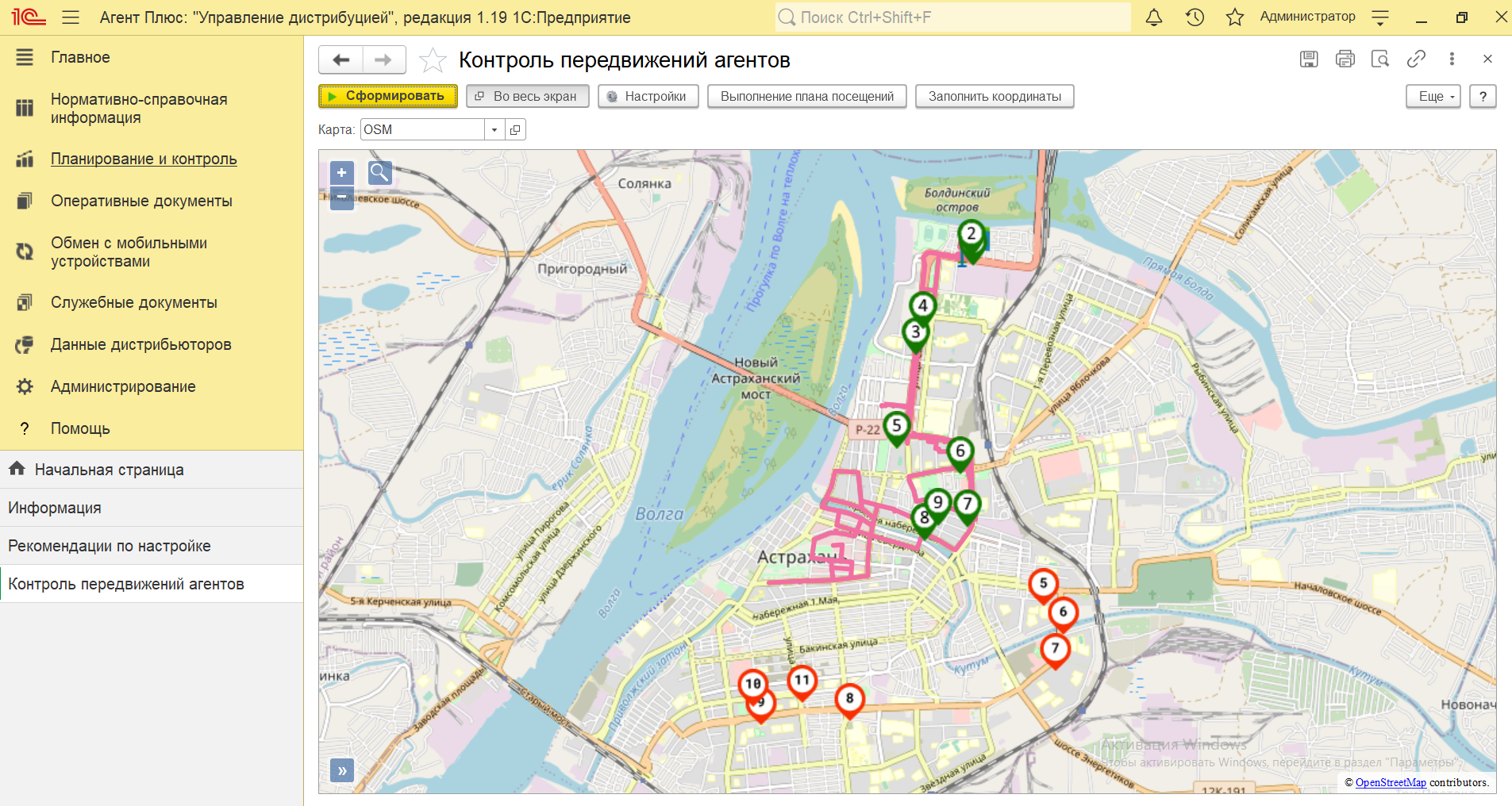Close the Контроль передвижений агентов form
1512x806 pixels.
click(x=1487, y=59)
